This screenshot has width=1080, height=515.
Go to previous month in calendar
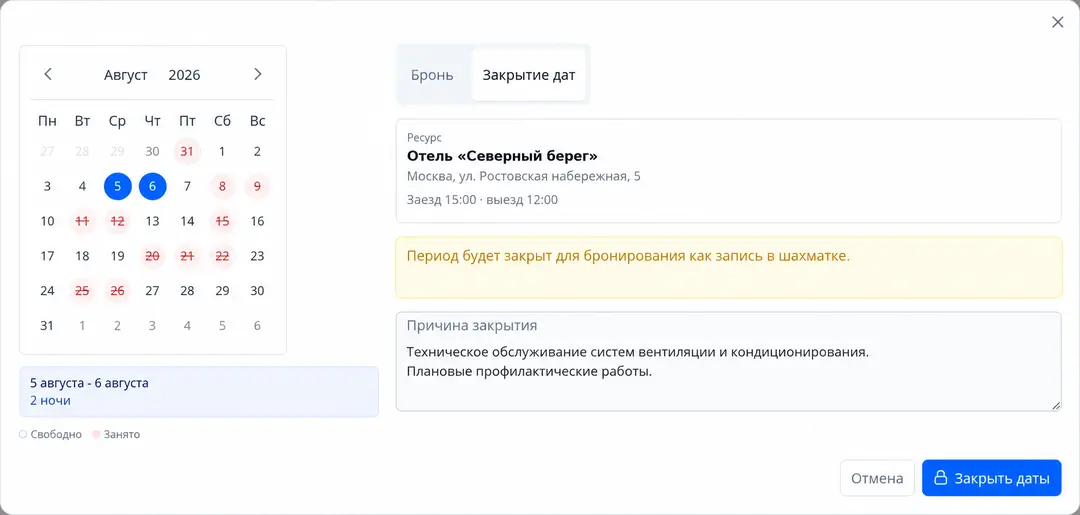[48, 74]
